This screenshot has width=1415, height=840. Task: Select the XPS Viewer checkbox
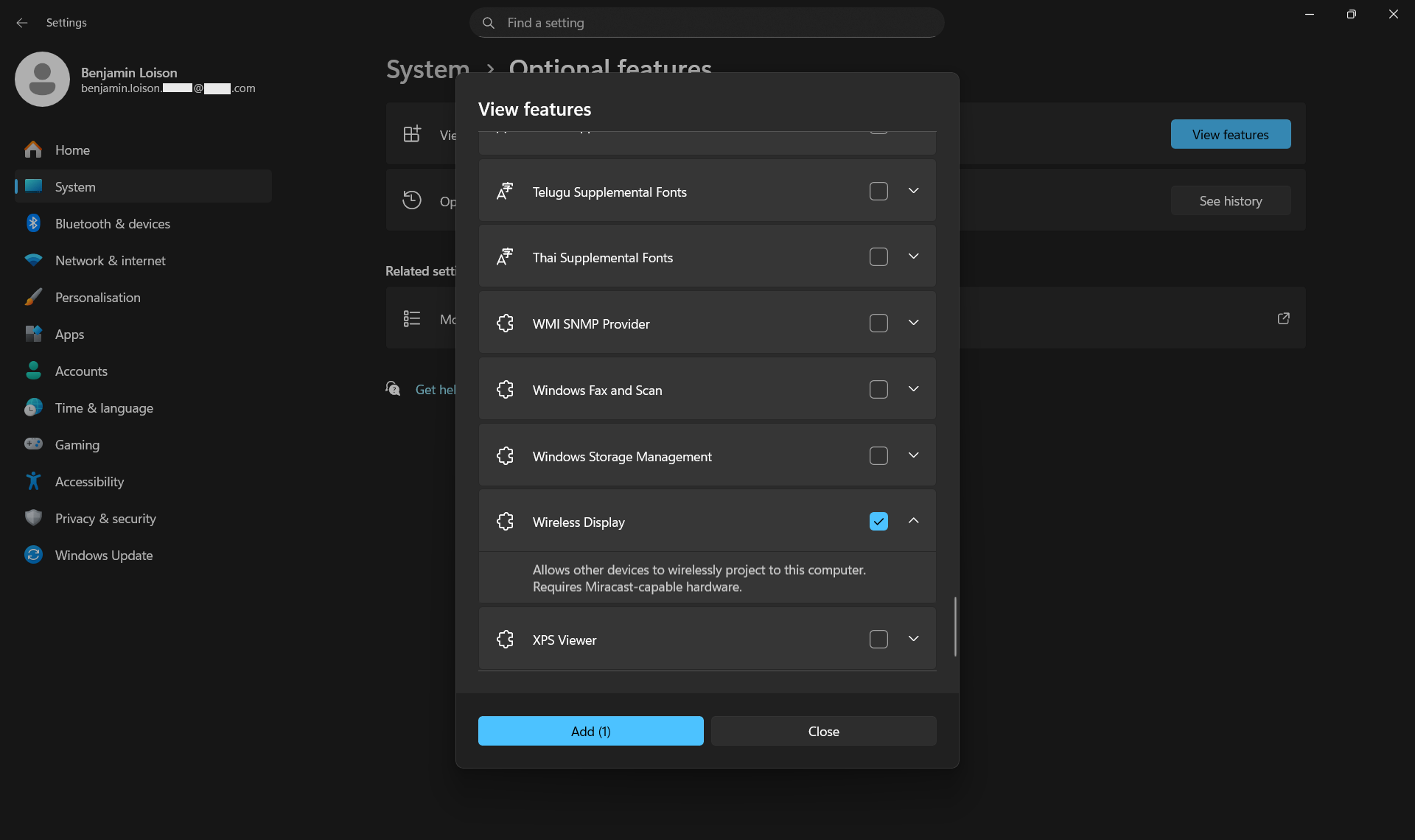[x=878, y=639]
